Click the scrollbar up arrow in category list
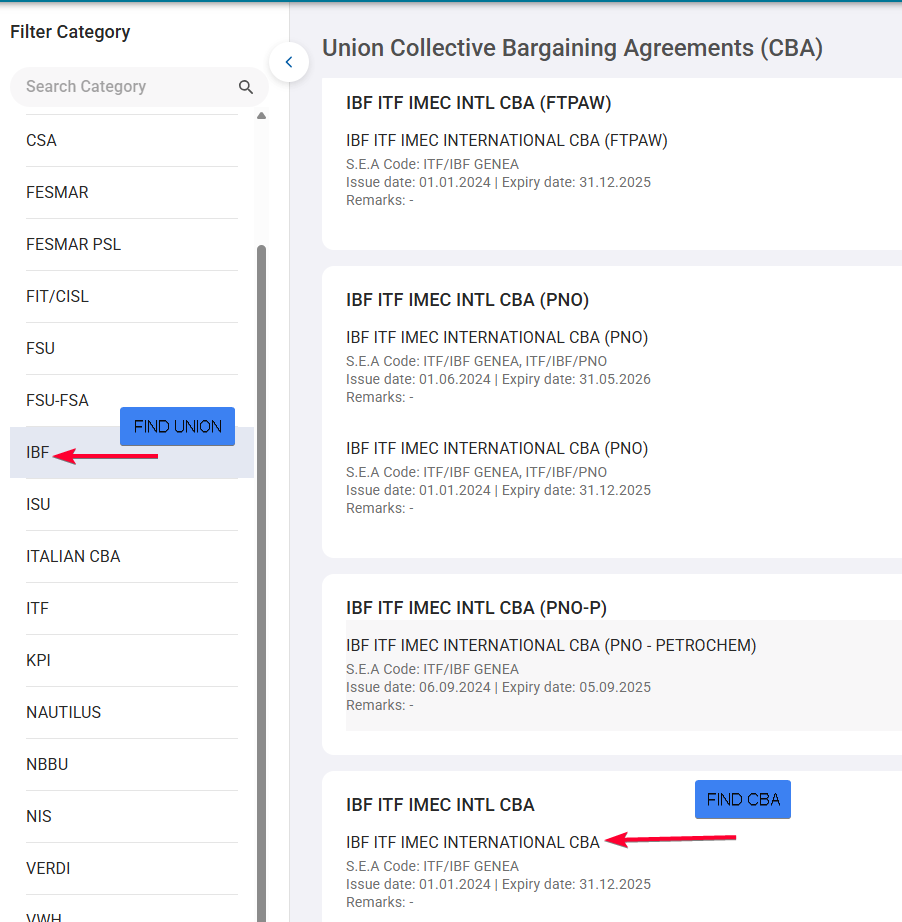The width and height of the screenshot is (902, 922). click(262, 116)
